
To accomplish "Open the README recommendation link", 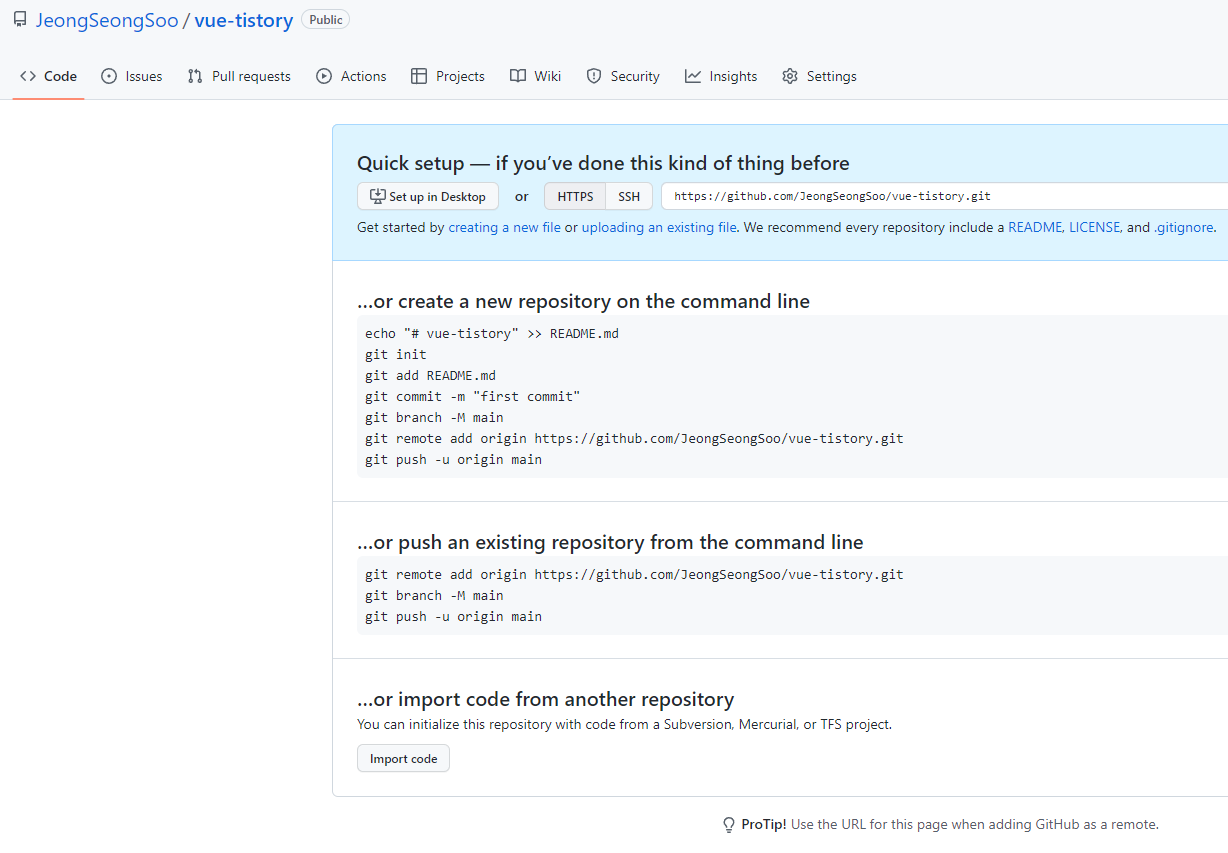I will point(1034,227).
